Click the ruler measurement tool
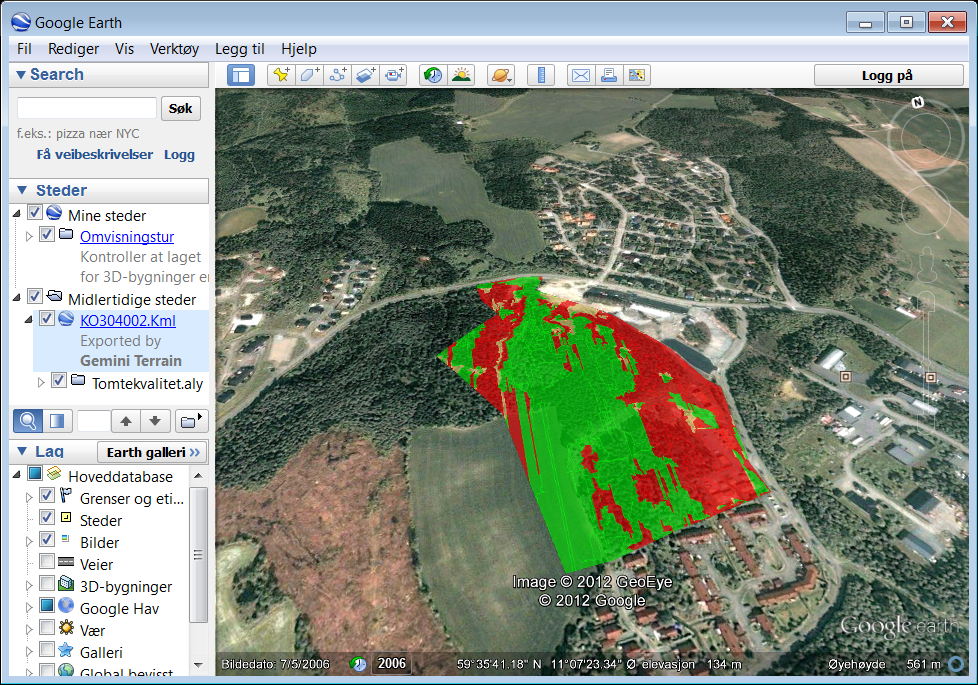This screenshot has height=685, width=978. pyautogui.click(x=540, y=75)
